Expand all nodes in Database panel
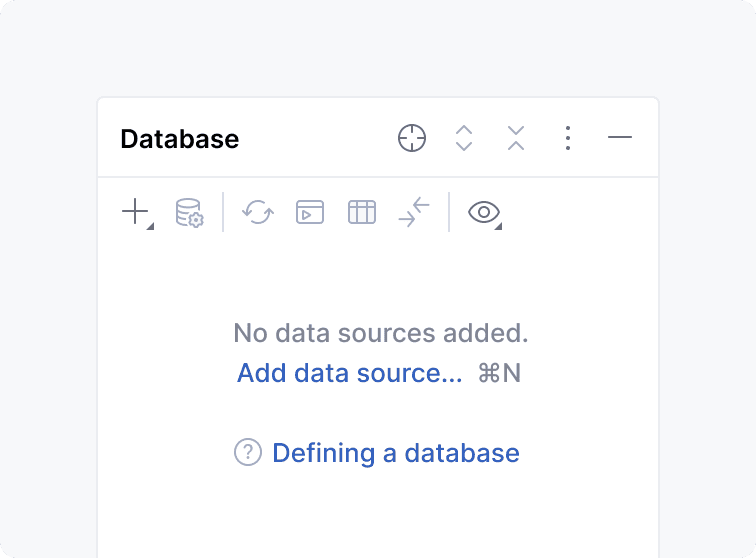The height and width of the screenshot is (558, 756). 464,138
